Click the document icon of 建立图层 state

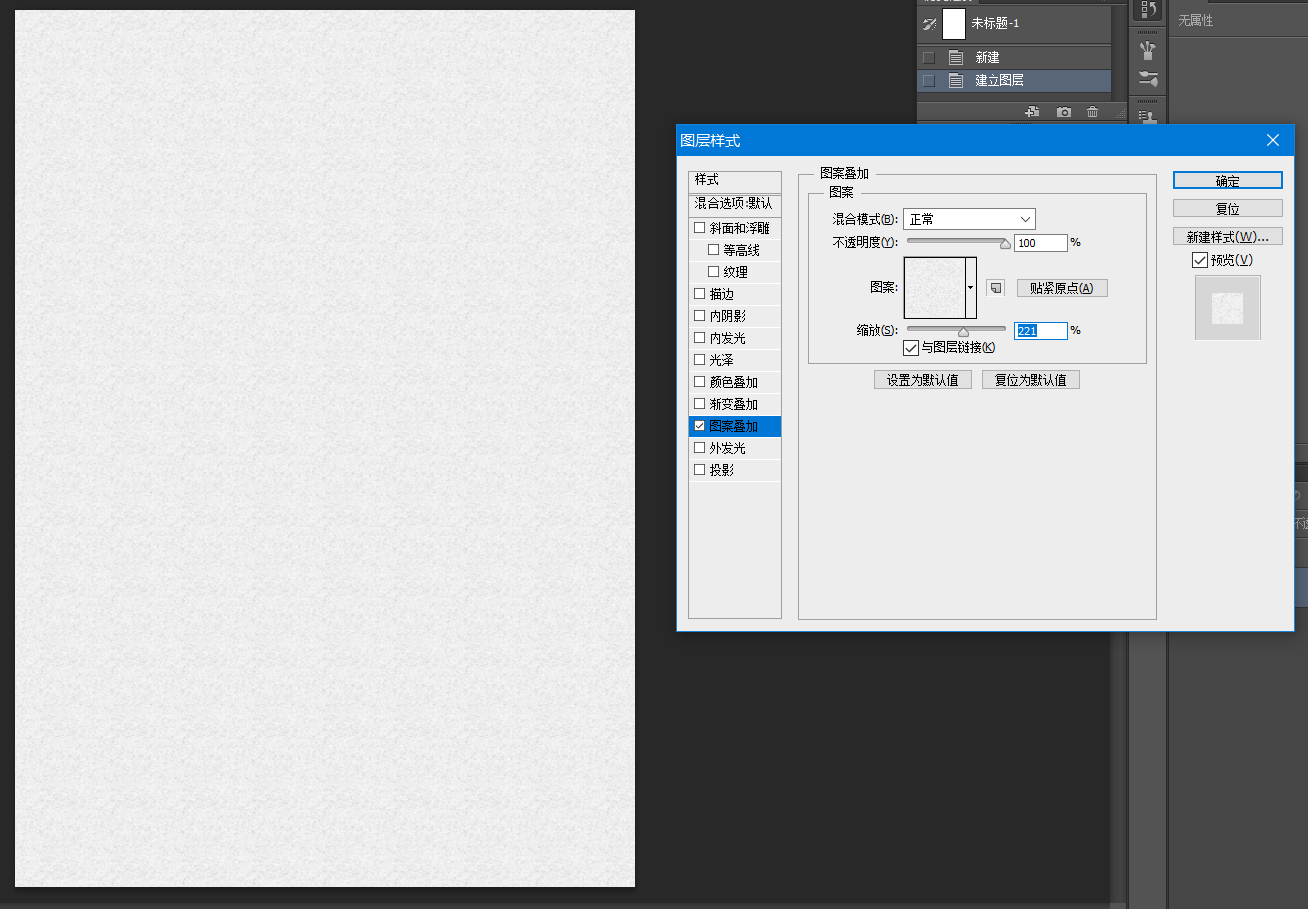tap(956, 81)
